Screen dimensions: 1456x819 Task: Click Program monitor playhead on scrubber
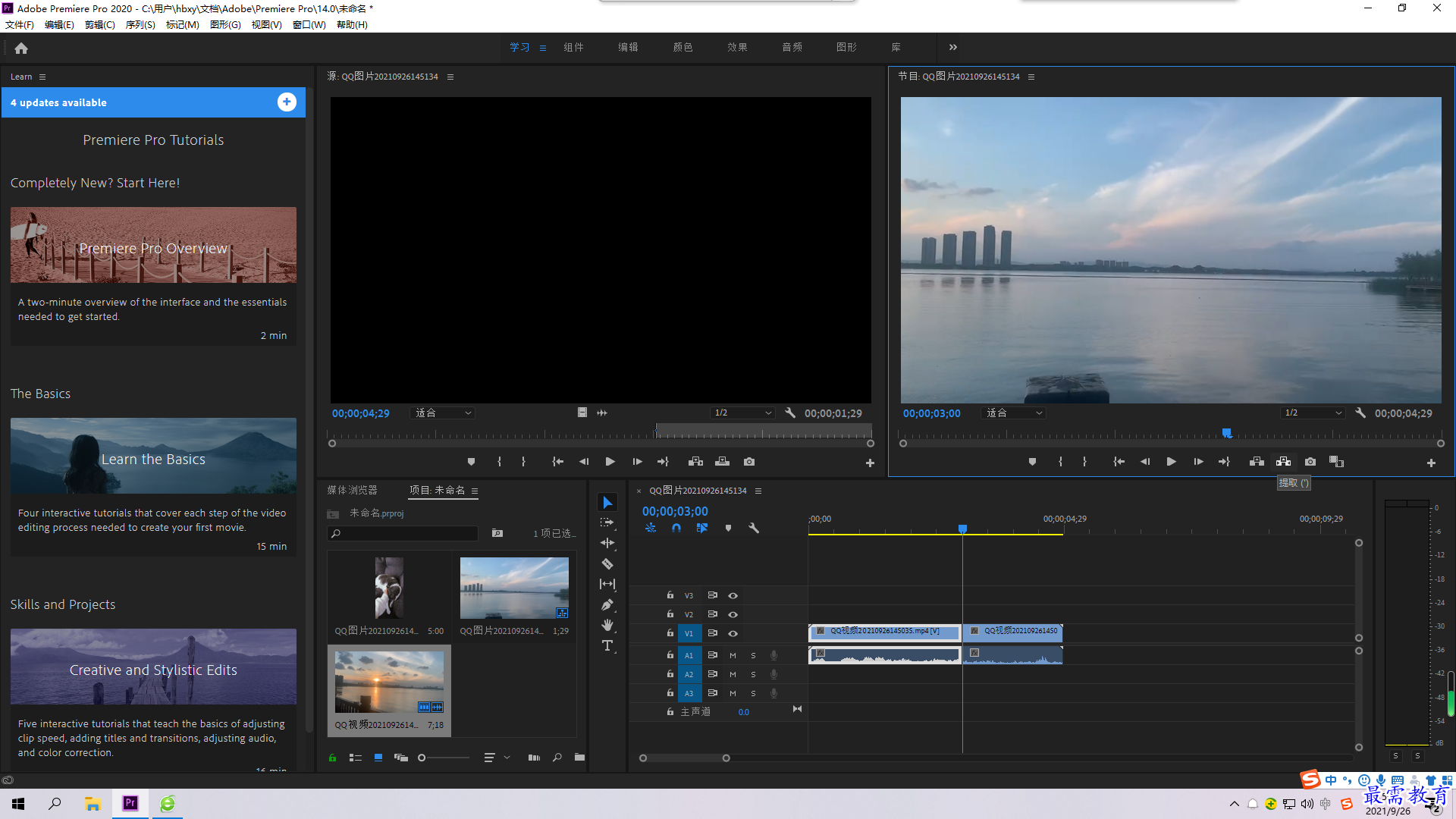[1226, 433]
